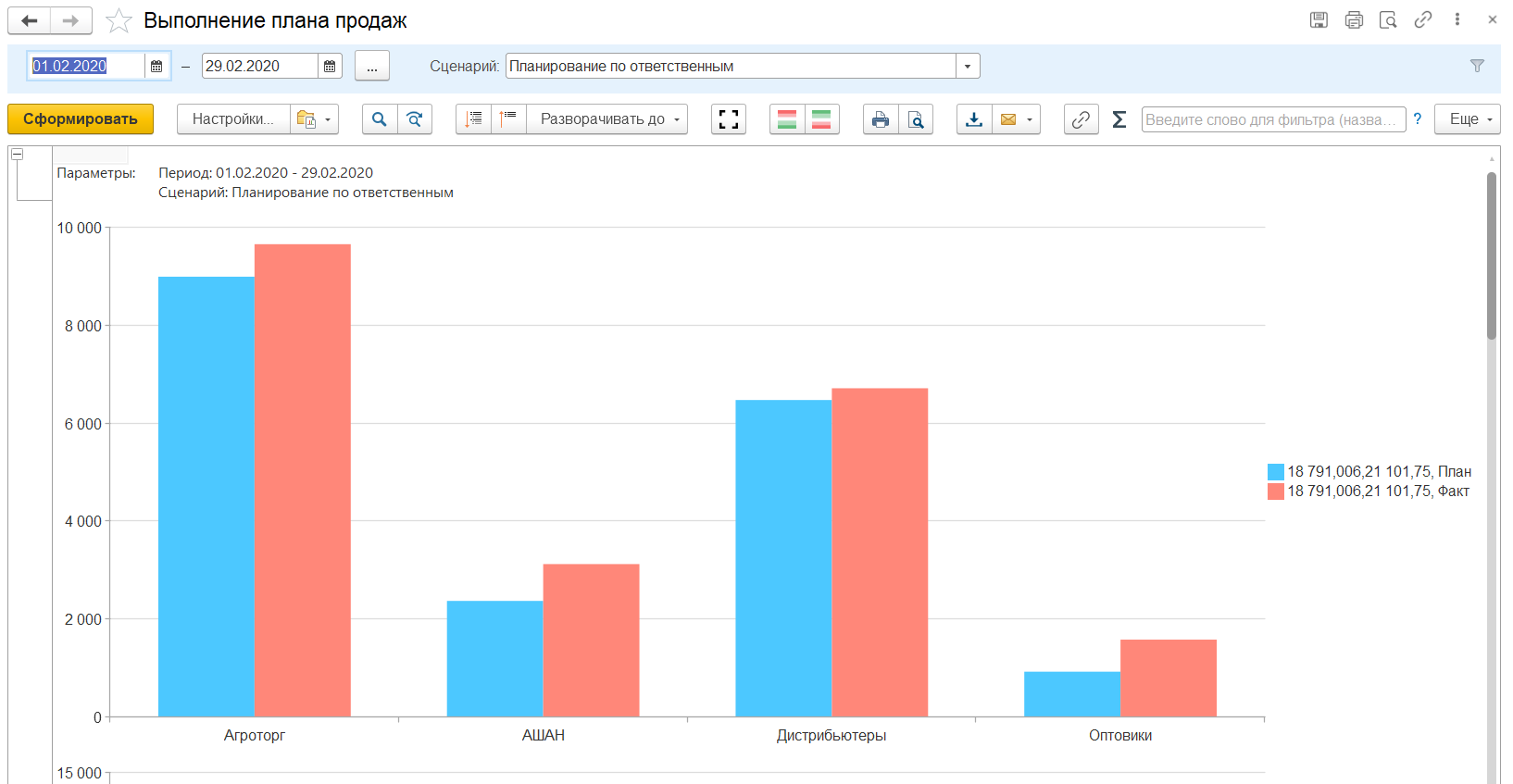Viewport: 1513px width, 784px height.
Task: Click the fullscreen expand icon
Action: [729, 119]
